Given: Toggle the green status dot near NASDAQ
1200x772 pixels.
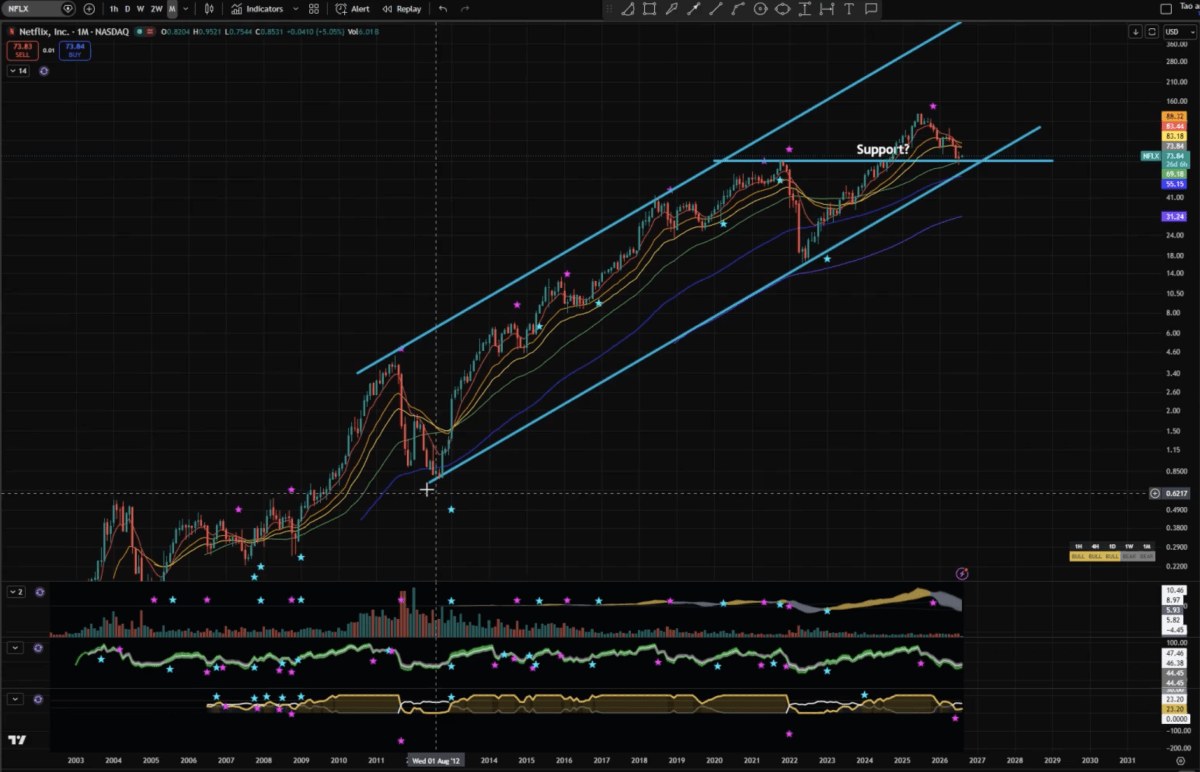Looking at the screenshot, I should (x=138, y=32).
